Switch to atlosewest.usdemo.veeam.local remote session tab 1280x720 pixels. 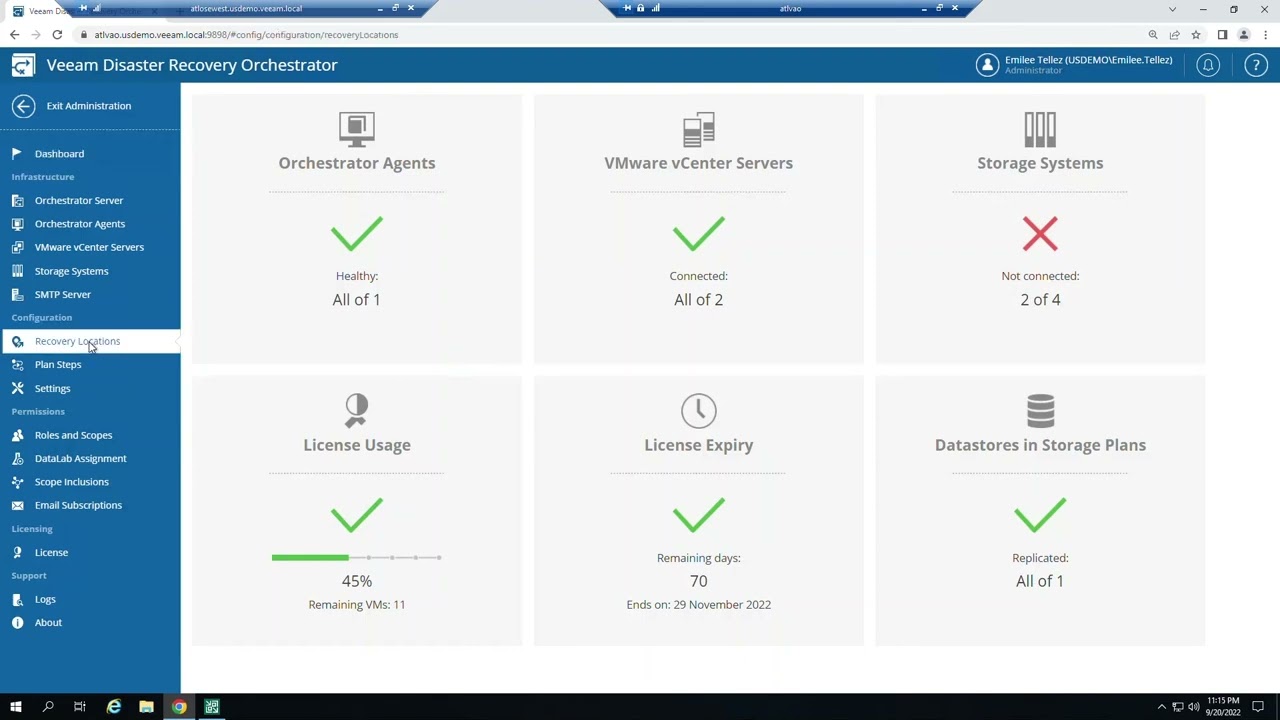[x=246, y=9]
